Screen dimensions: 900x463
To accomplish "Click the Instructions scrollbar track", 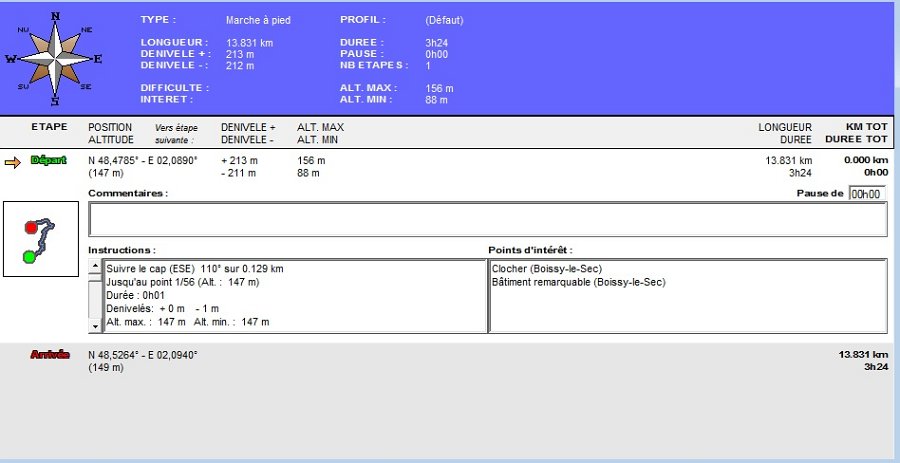I will click(x=95, y=297).
